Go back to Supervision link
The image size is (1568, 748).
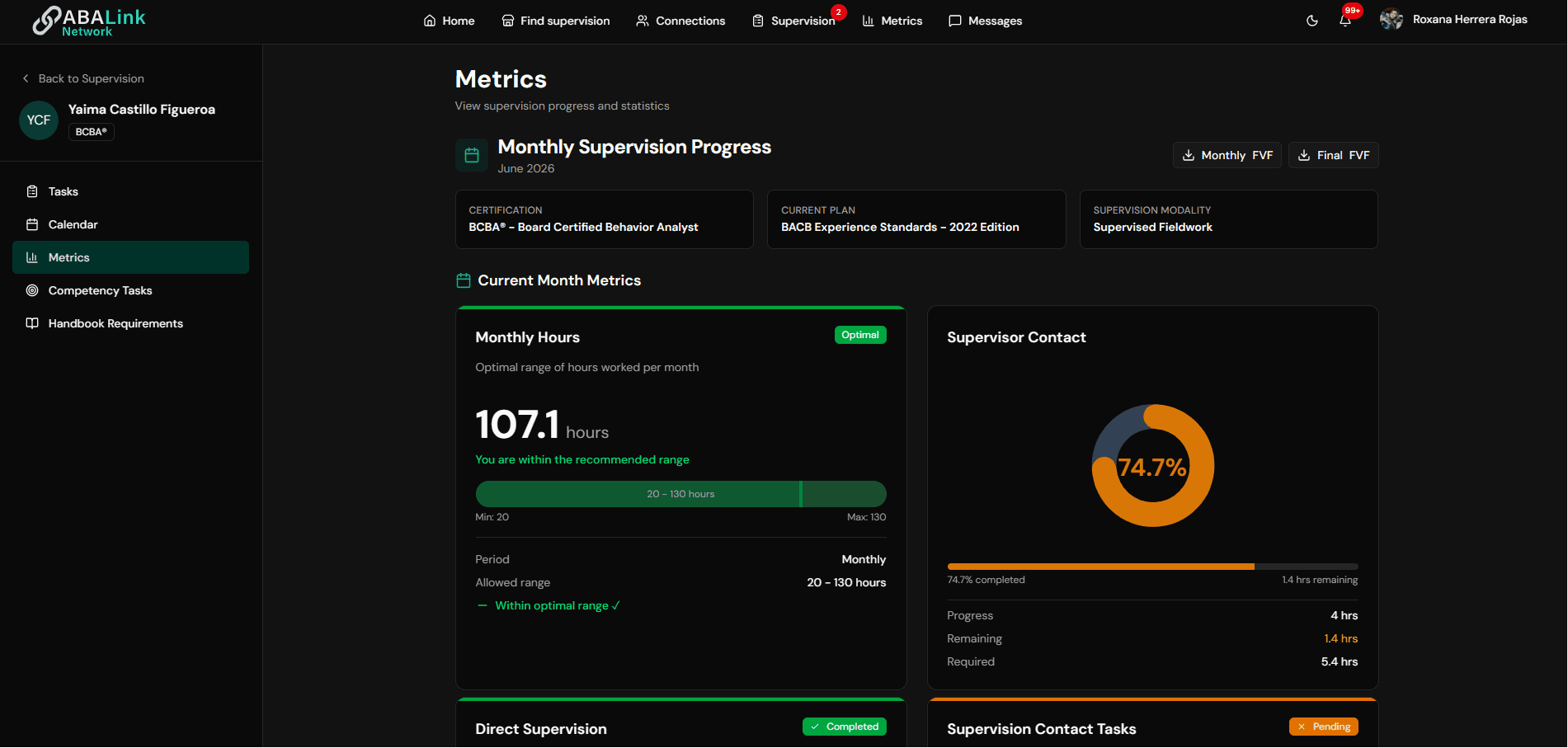(x=83, y=78)
